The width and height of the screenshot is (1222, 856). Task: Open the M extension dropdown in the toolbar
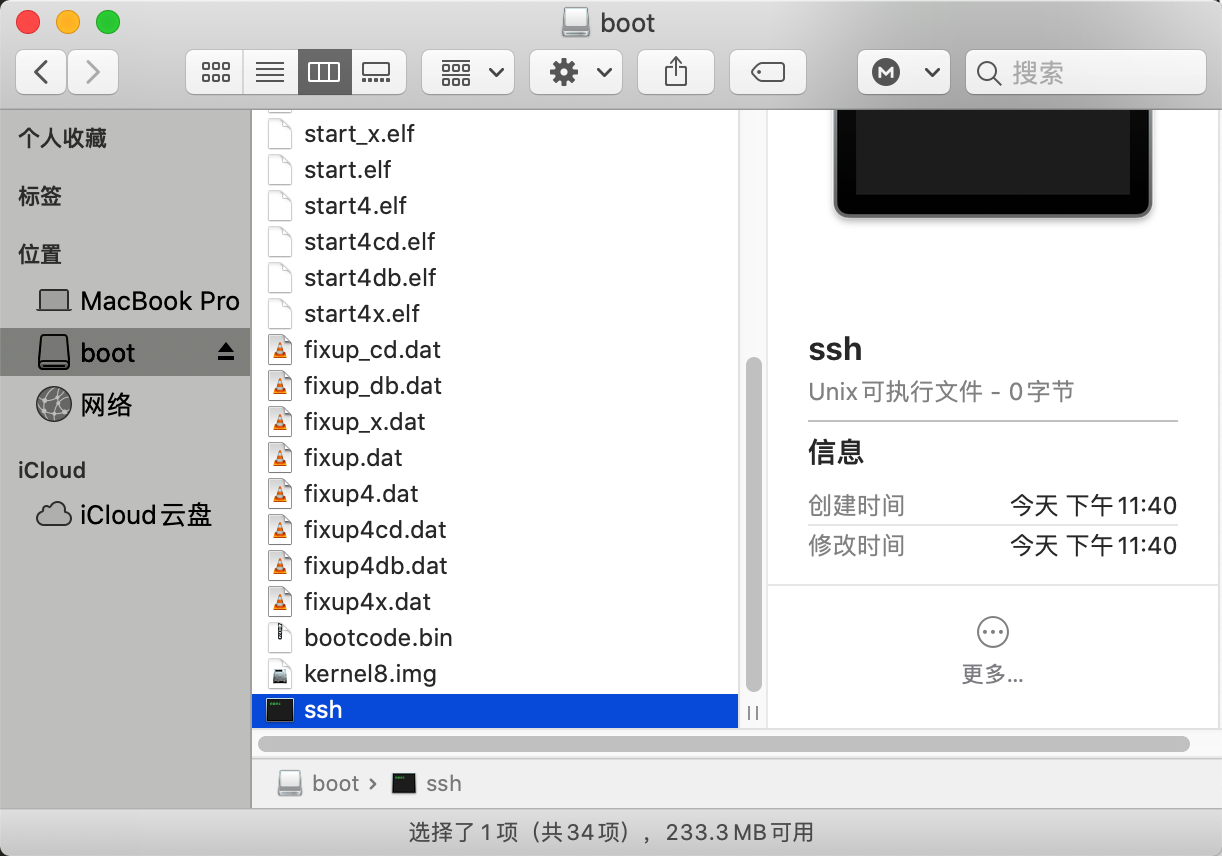(x=903, y=72)
